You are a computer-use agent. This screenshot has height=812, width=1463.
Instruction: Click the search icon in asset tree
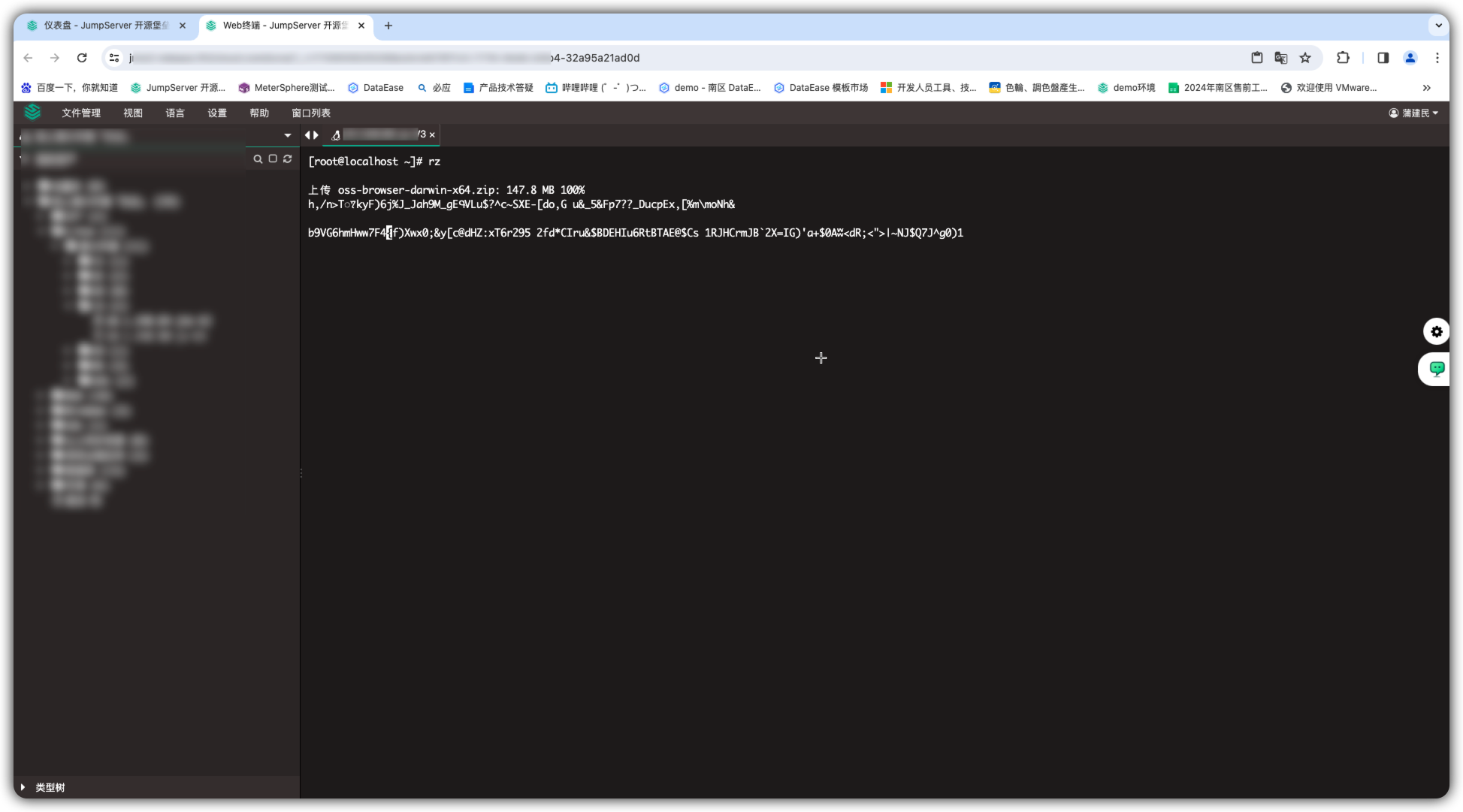pyautogui.click(x=258, y=159)
